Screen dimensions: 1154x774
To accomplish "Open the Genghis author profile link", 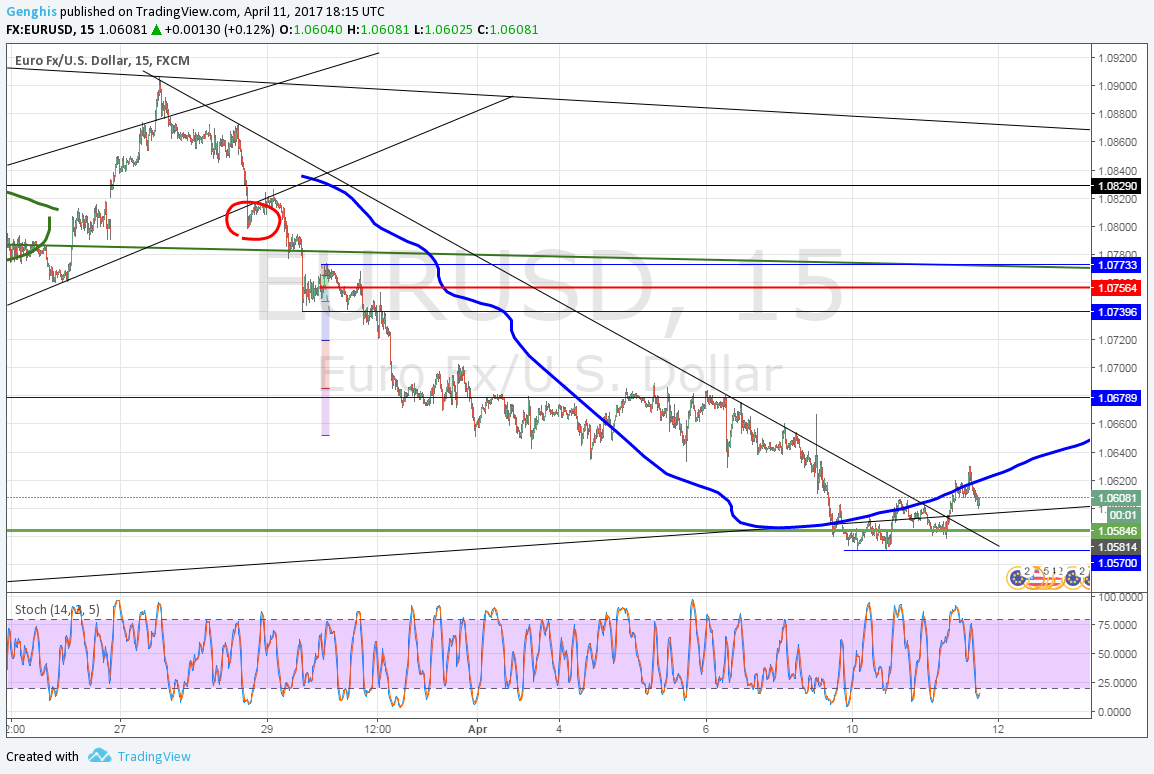I will [x=32, y=12].
